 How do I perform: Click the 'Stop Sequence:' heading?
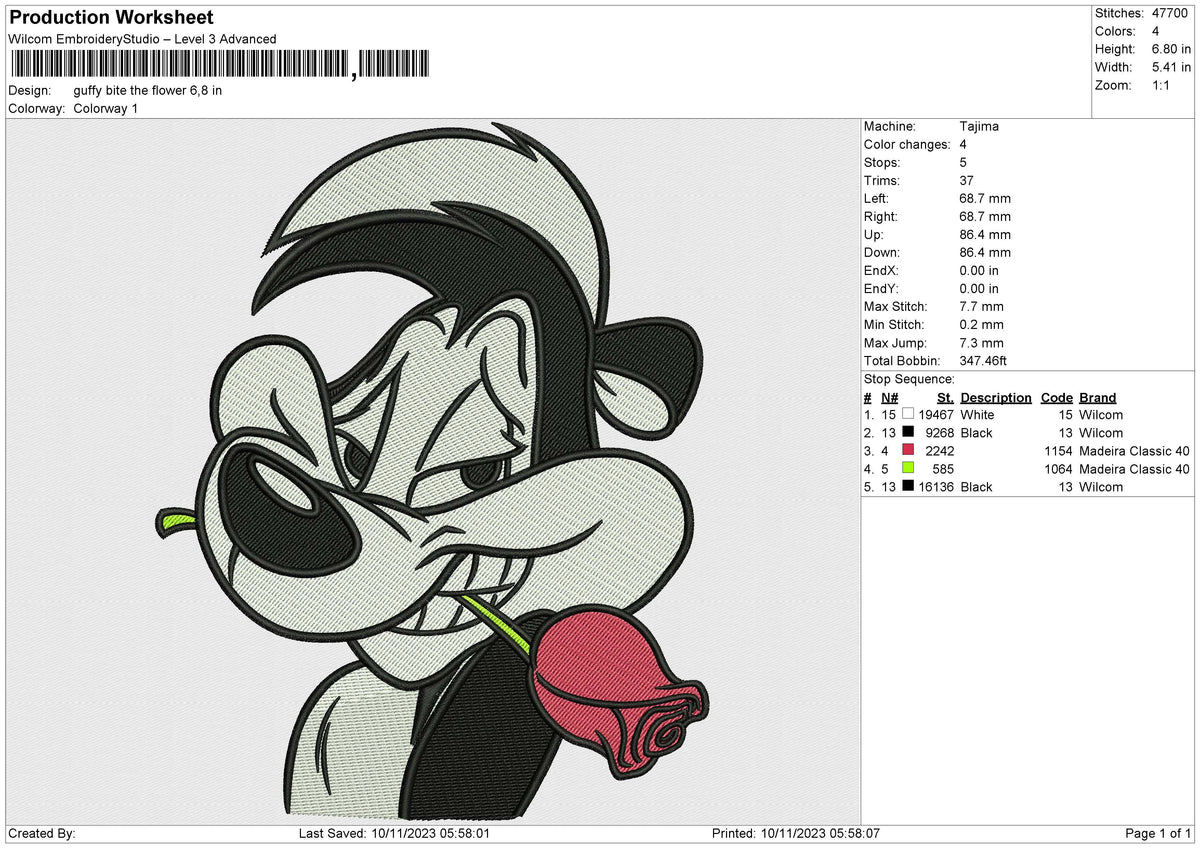(x=909, y=379)
